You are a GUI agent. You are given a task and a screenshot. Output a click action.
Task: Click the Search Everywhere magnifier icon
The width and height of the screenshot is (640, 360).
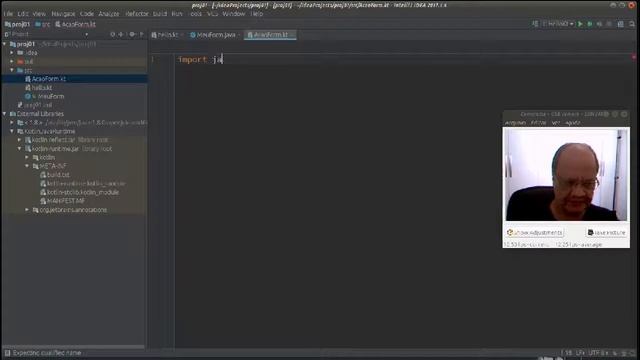click(632, 24)
